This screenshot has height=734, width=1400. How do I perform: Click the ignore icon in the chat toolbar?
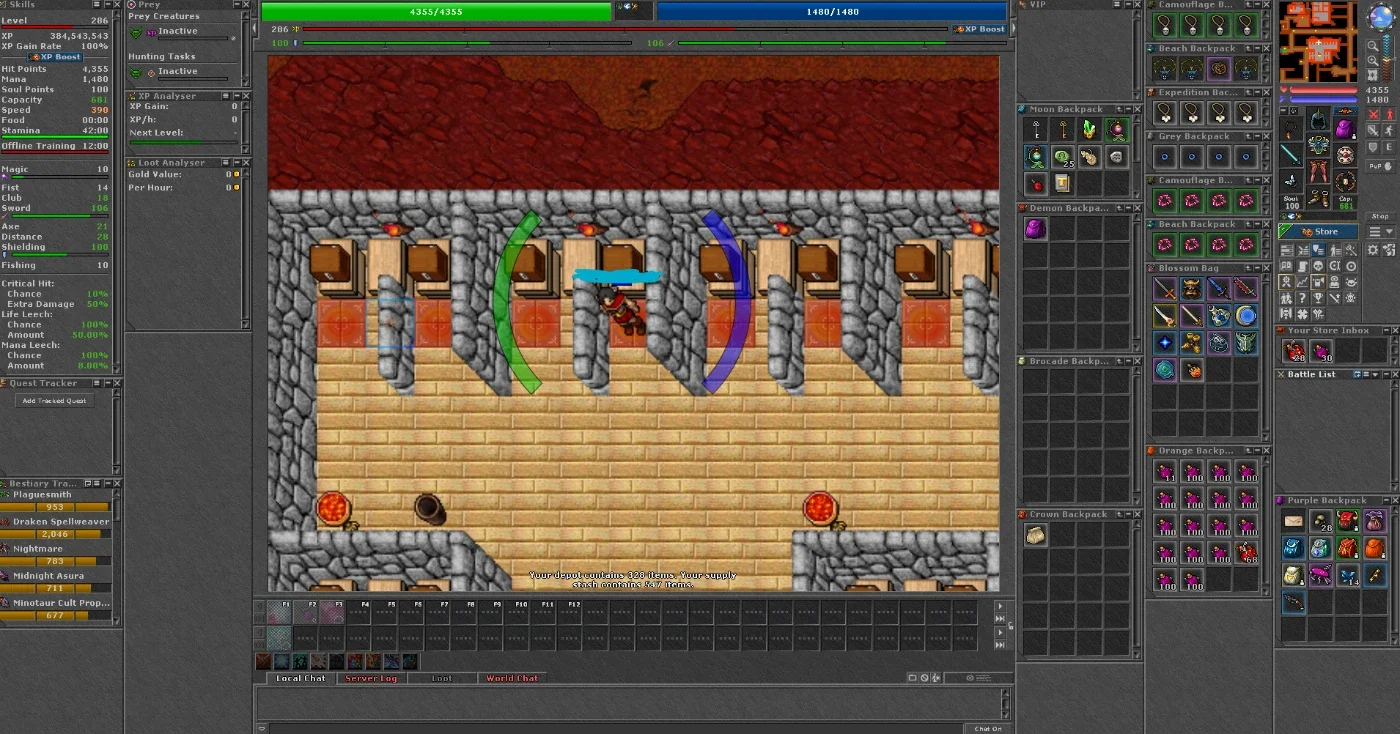(924, 677)
